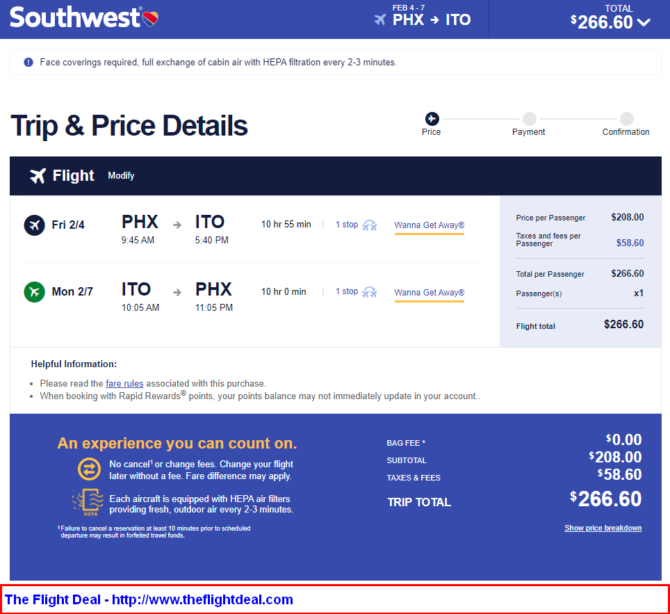Image resolution: width=670 pixels, height=614 pixels.
Task: Click the blue info icon in notice
Action: 28,62
